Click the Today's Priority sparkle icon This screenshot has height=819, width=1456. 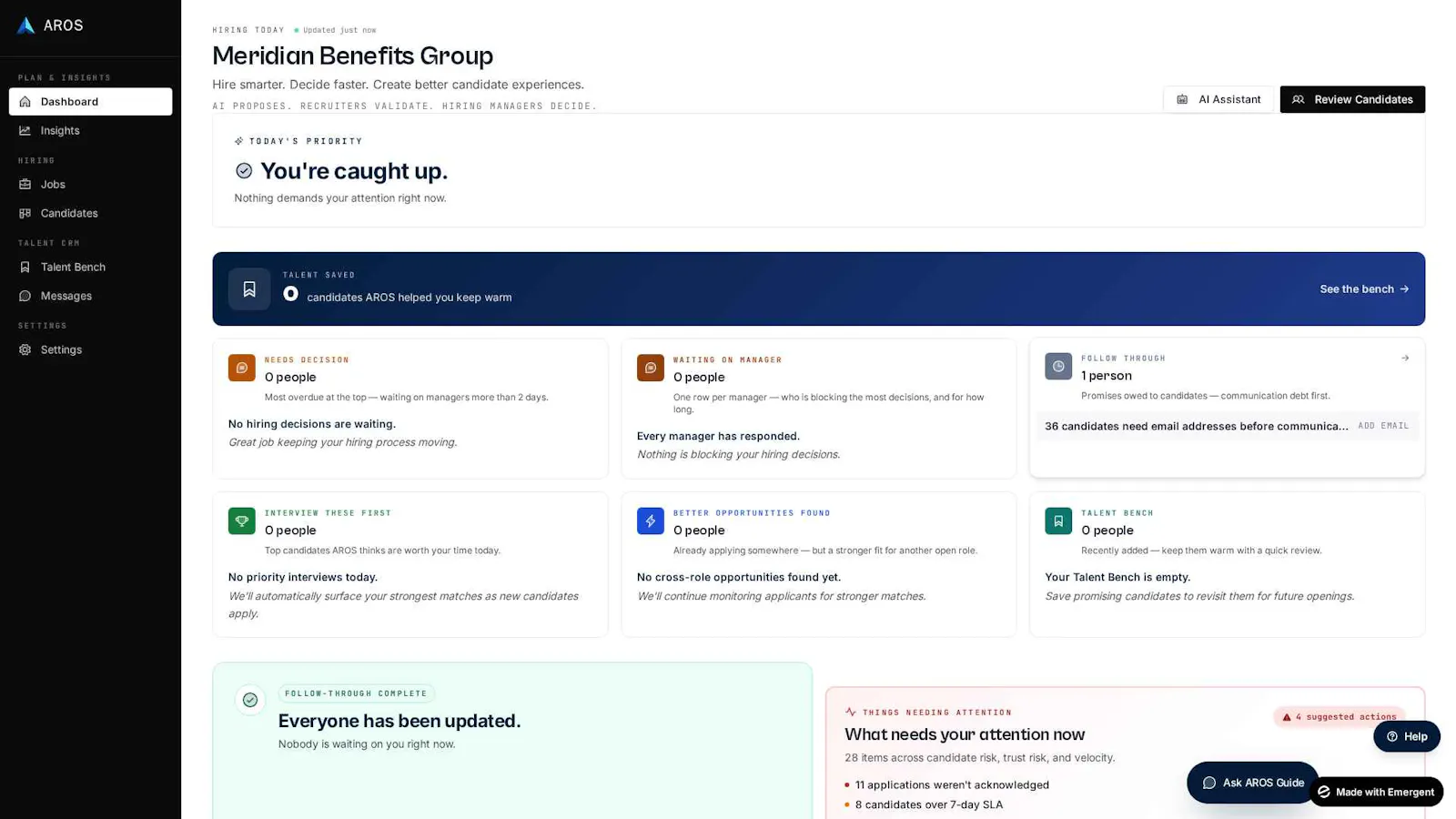tap(238, 141)
